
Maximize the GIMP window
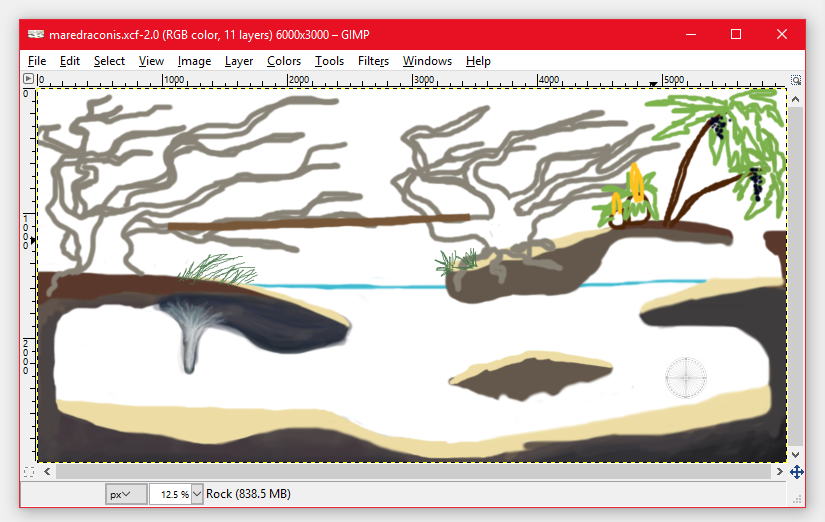736,35
